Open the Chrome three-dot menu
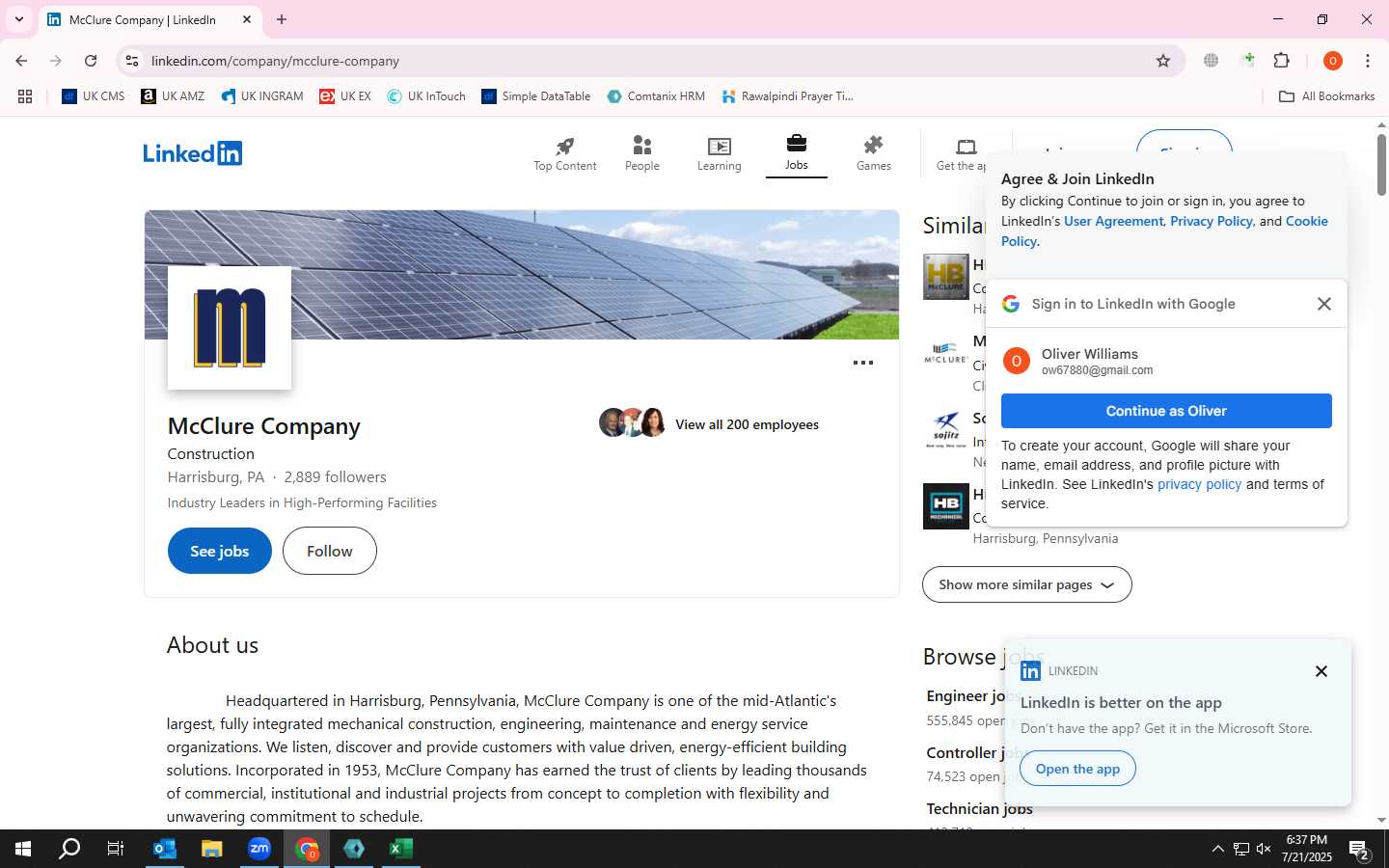This screenshot has width=1389, height=868. pyautogui.click(x=1368, y=61)
